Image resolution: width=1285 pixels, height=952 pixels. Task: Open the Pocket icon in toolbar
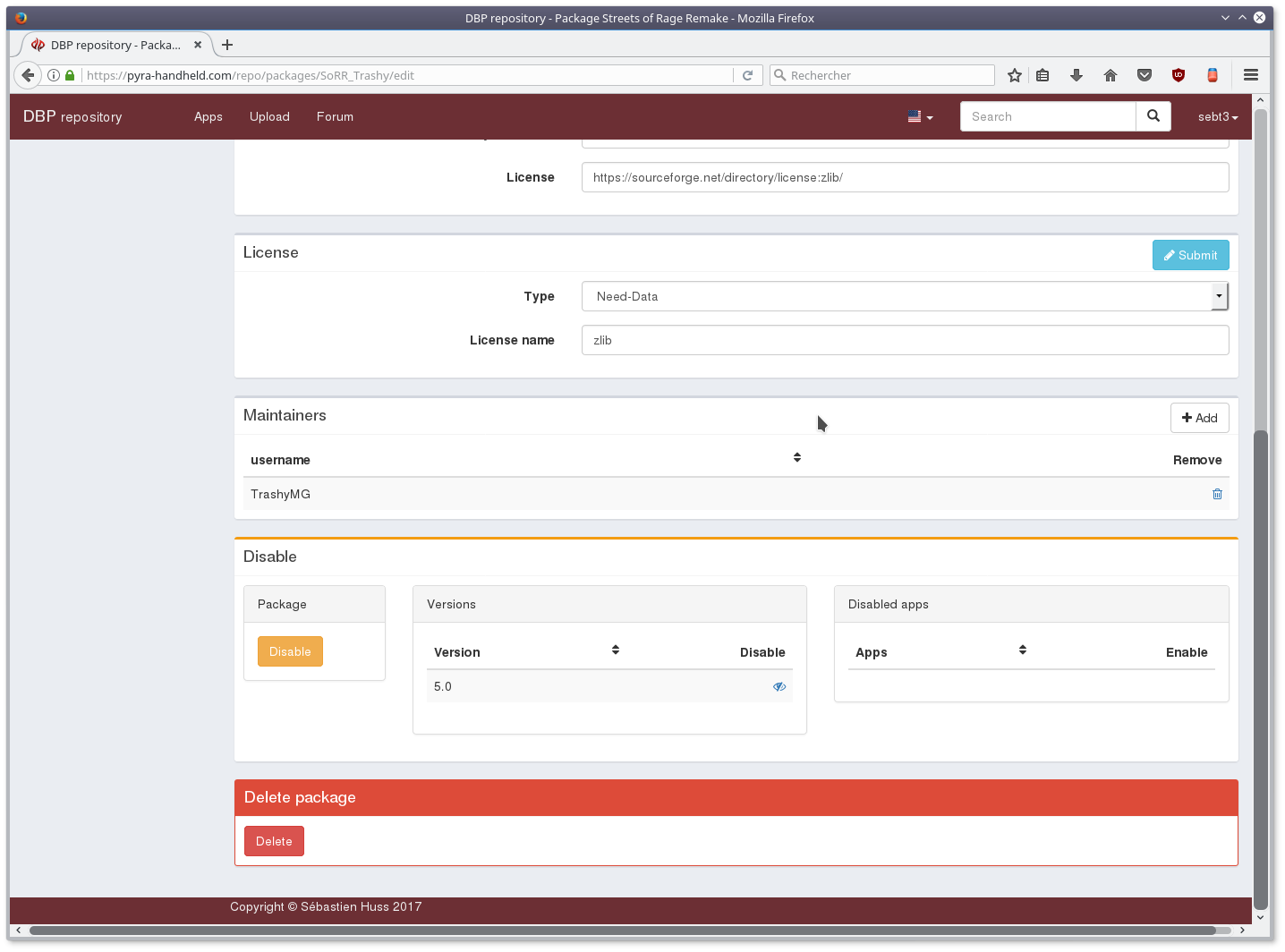pyautogui.click(x=1145, y=76)
